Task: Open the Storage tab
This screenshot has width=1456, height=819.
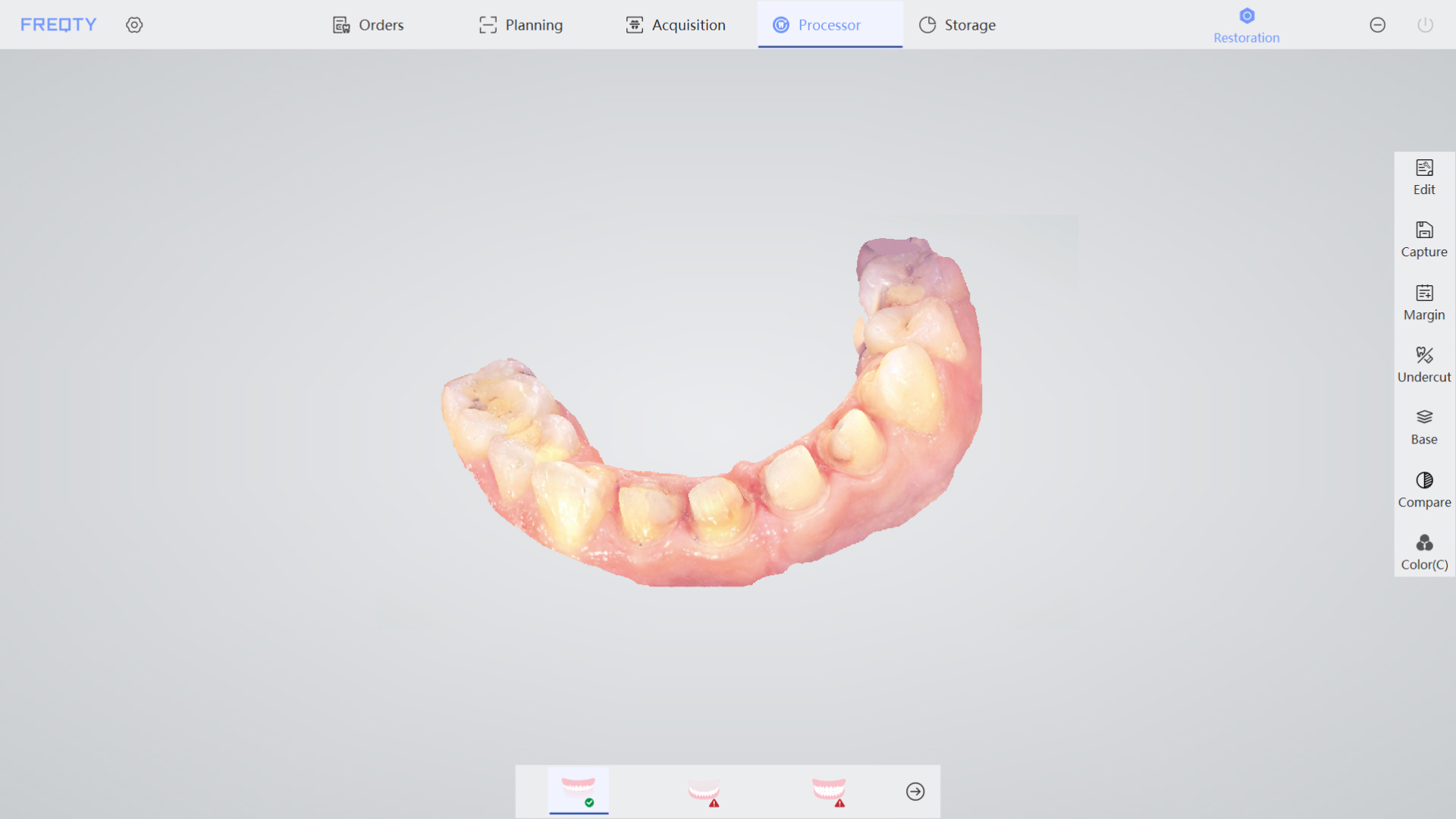Action: coord(957,25)
